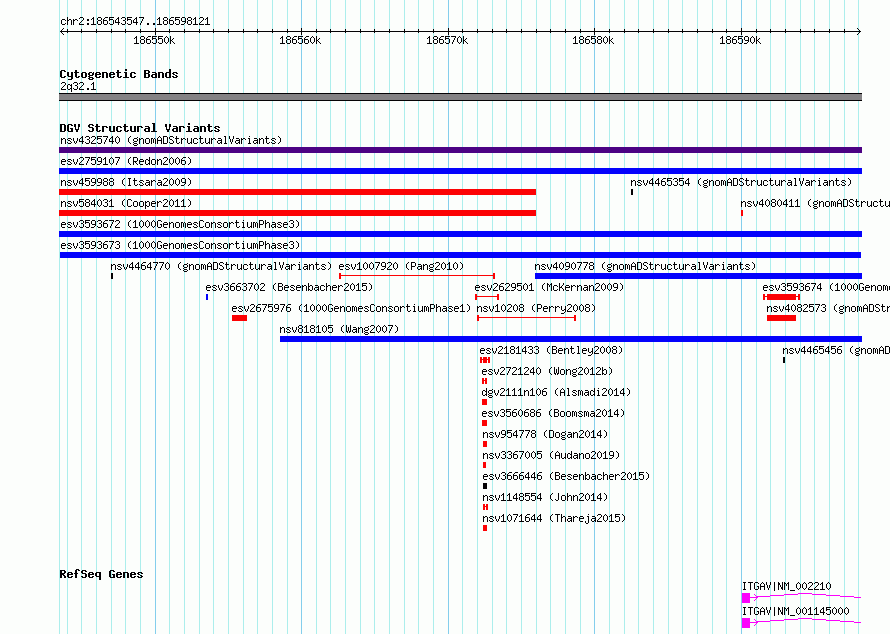Open nsv4080411 gnomAD variant label

point(815,203)
